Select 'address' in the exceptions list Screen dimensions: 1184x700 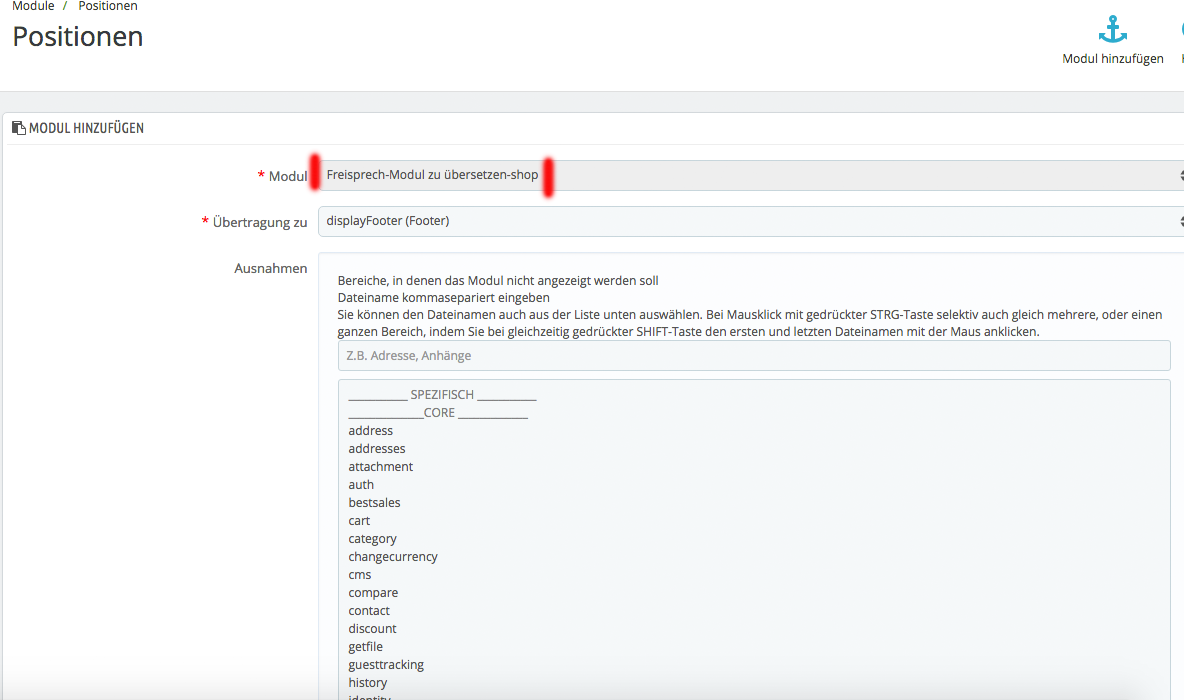click(371, 430)
